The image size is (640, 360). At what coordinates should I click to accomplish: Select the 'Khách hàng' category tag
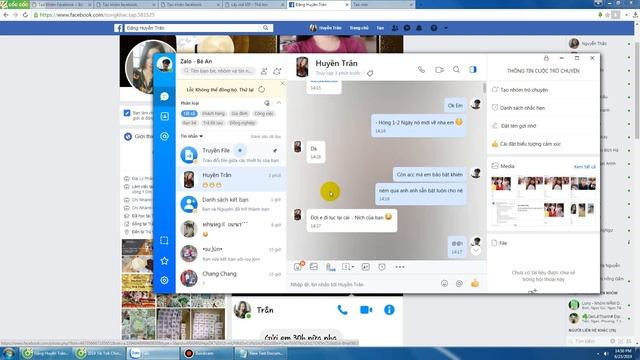click(213, 113)
